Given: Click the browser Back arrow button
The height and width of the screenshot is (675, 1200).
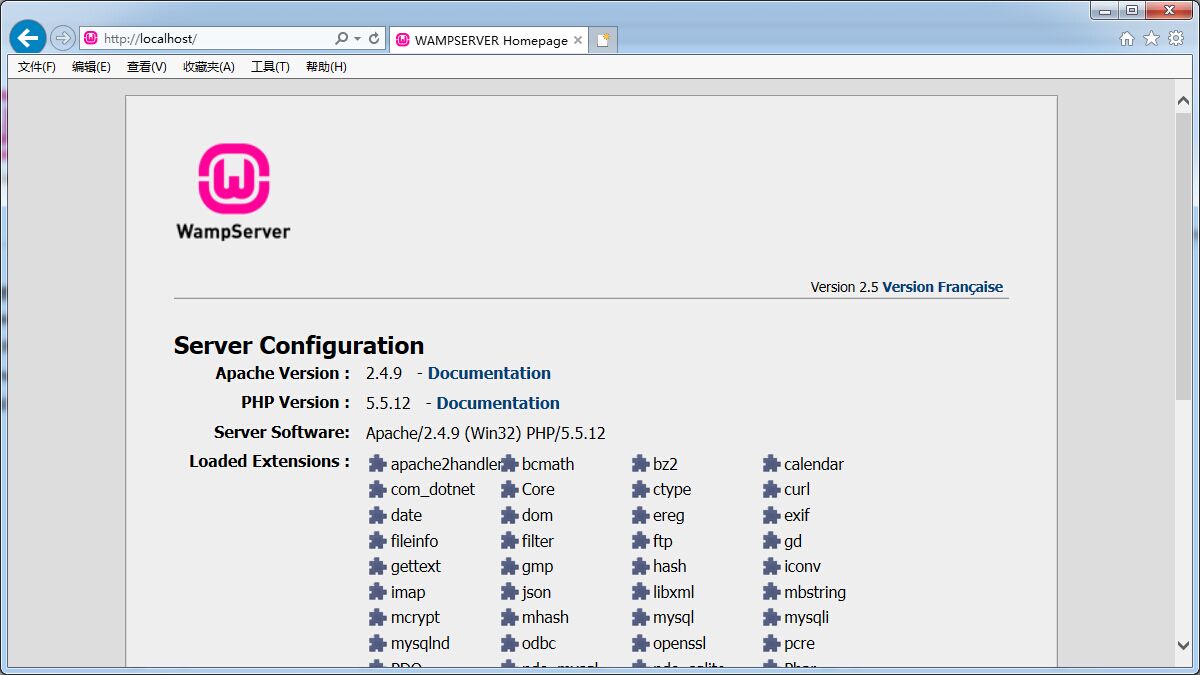Looking at the screenshot, I should click(28, 38).
